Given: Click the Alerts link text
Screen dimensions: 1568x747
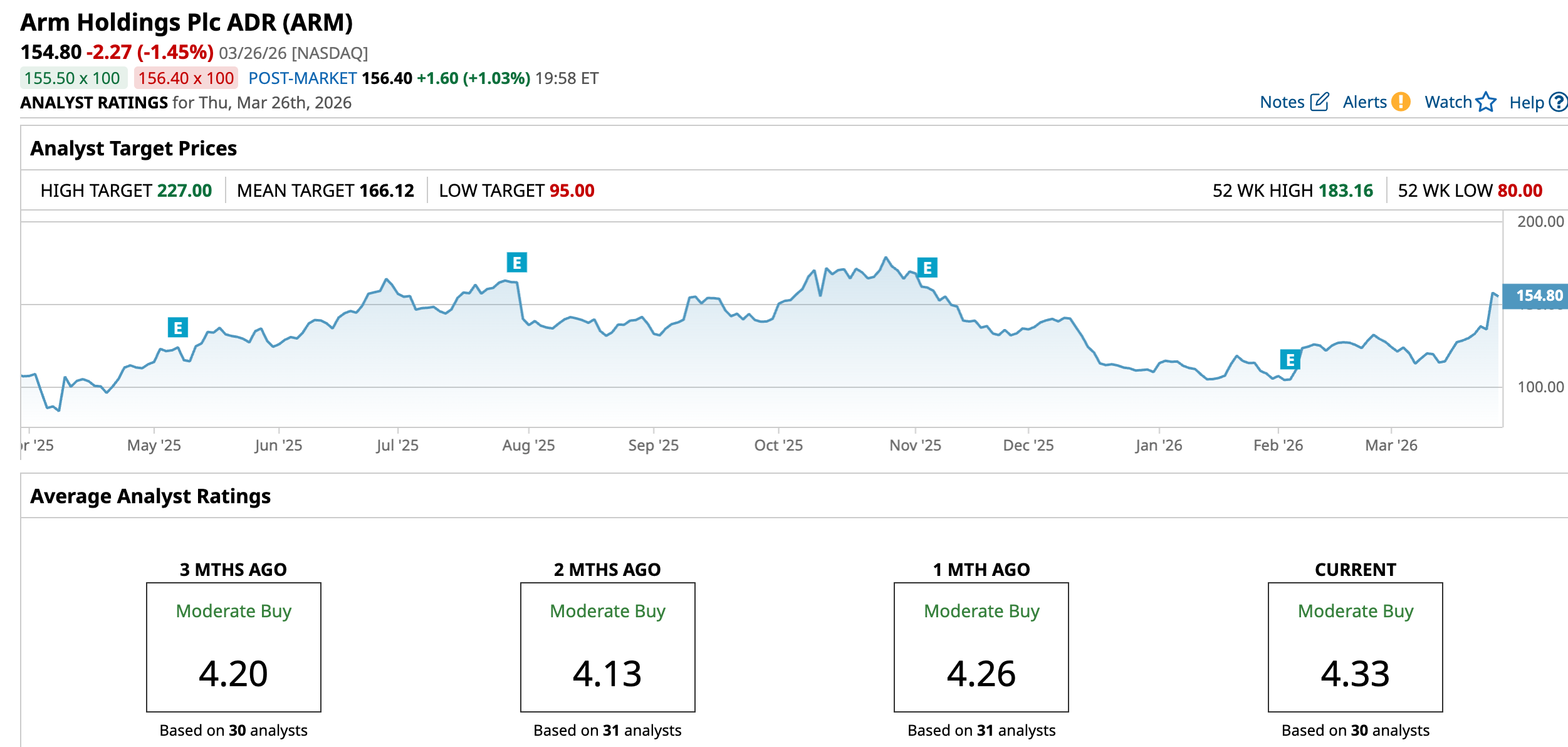Looking at the screenshot, I should [x=1364, y=102].
